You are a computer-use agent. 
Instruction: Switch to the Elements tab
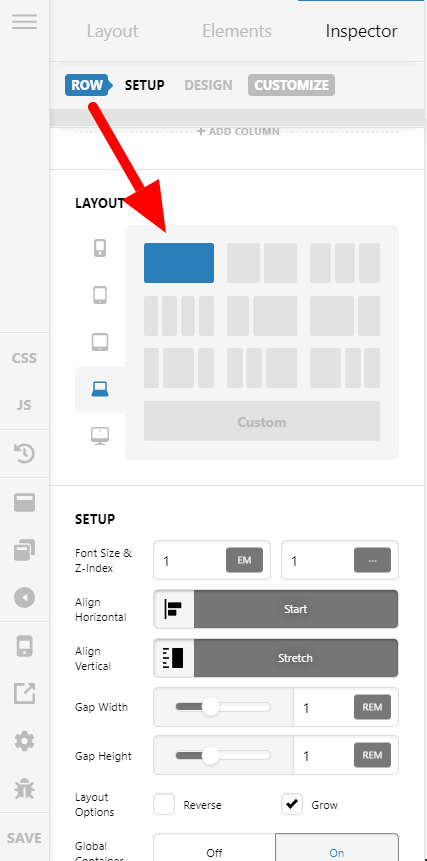(237, 31)
